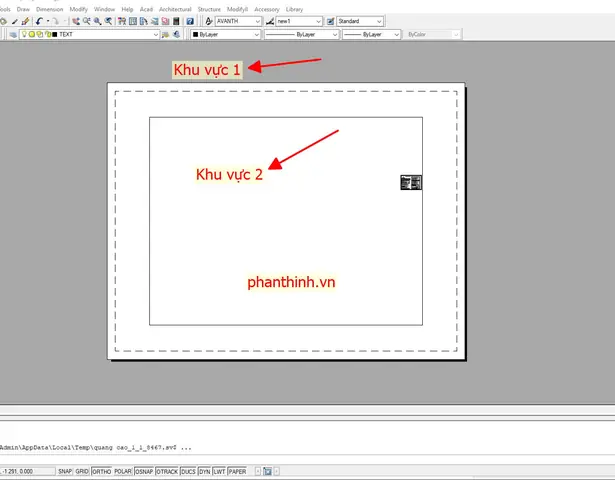The width and height of the screenshot is (615, 480).
Task: Click the Help question mark icon
Action: click(x=190, y=21)
